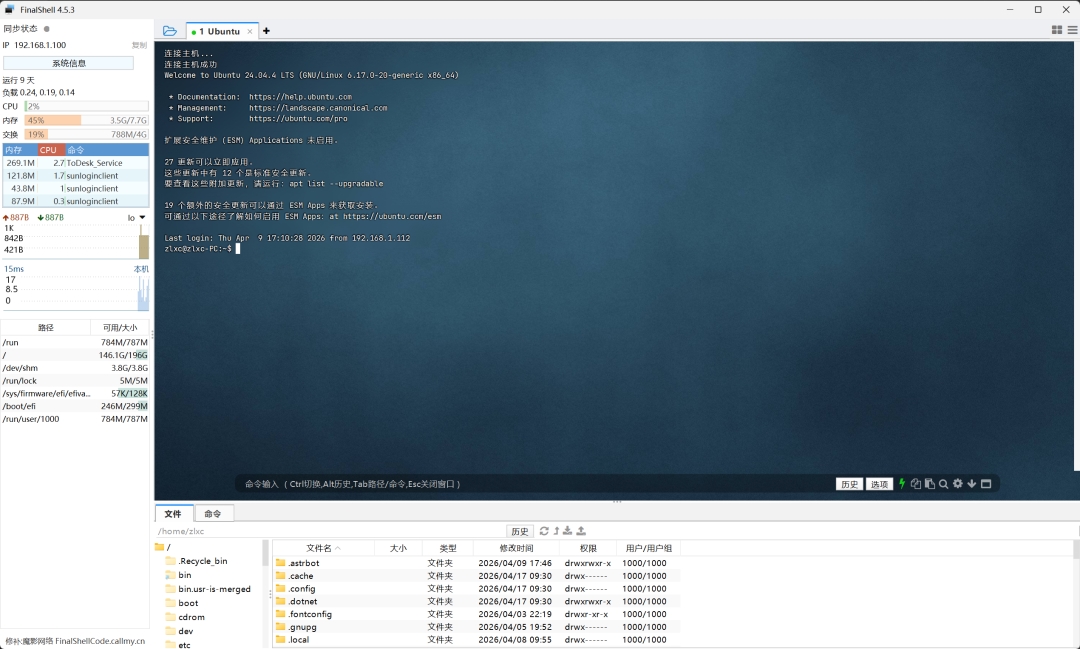Click the CPU usage 2% bar
This screenshot has height=649, width=1080.
87,106
